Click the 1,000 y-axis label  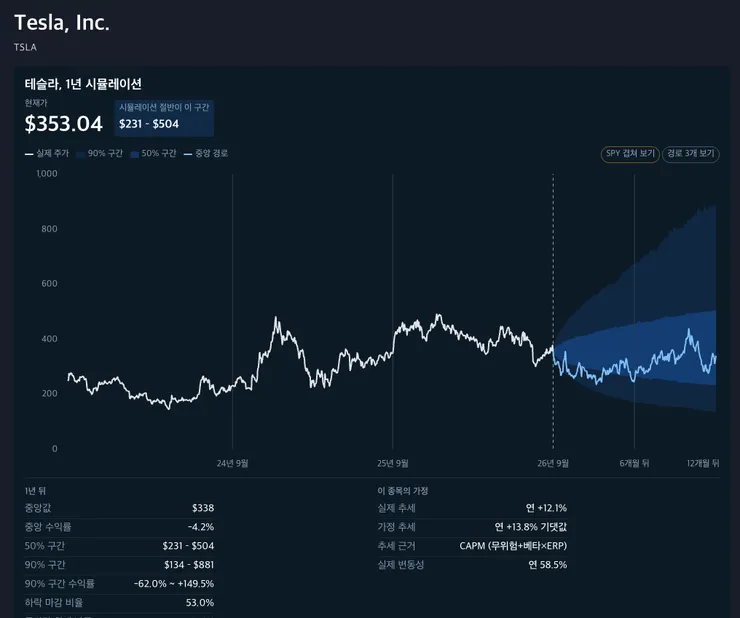click(x=47, y=174)
